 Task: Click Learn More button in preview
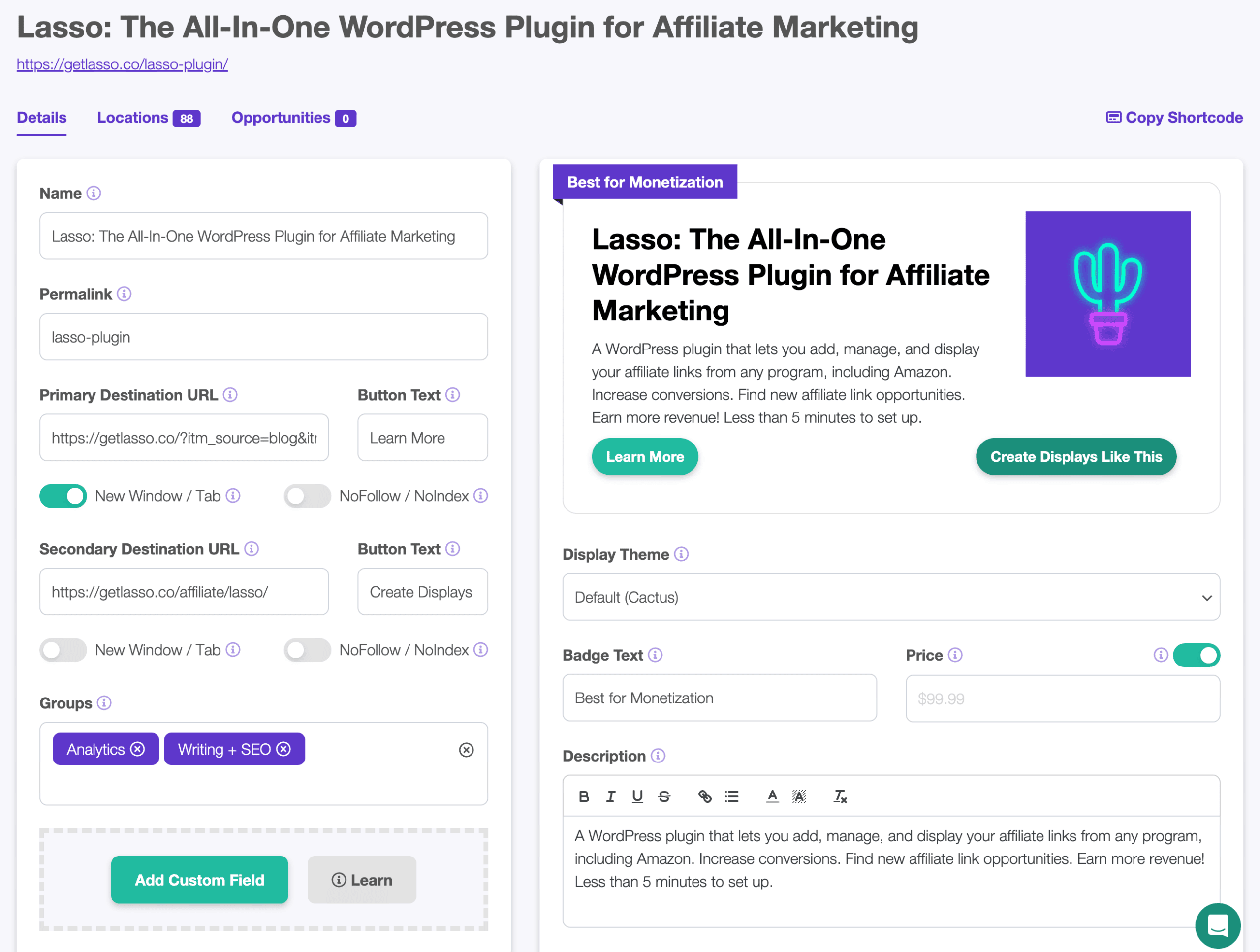pyautogui.click(x=645, y=456)
